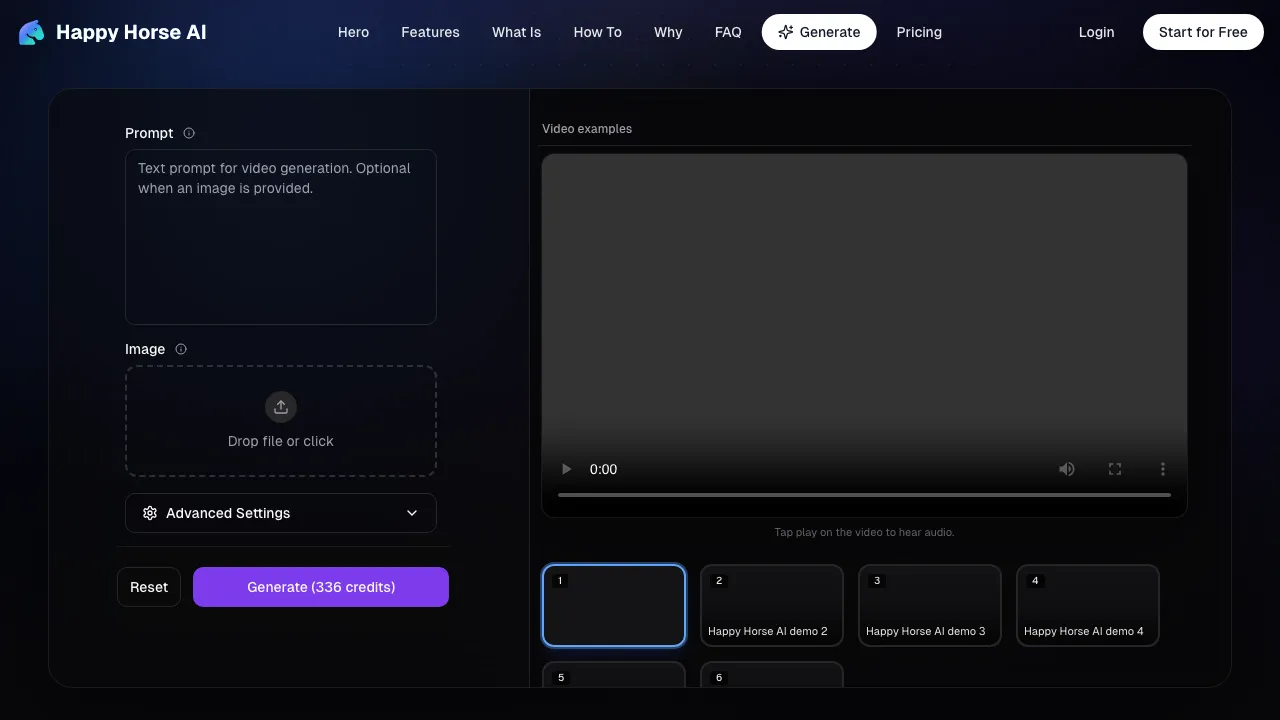Screen dimensions: 1280x720
Task: Click the Reset button
Action: pyautogui.click(x=149, y=587)
